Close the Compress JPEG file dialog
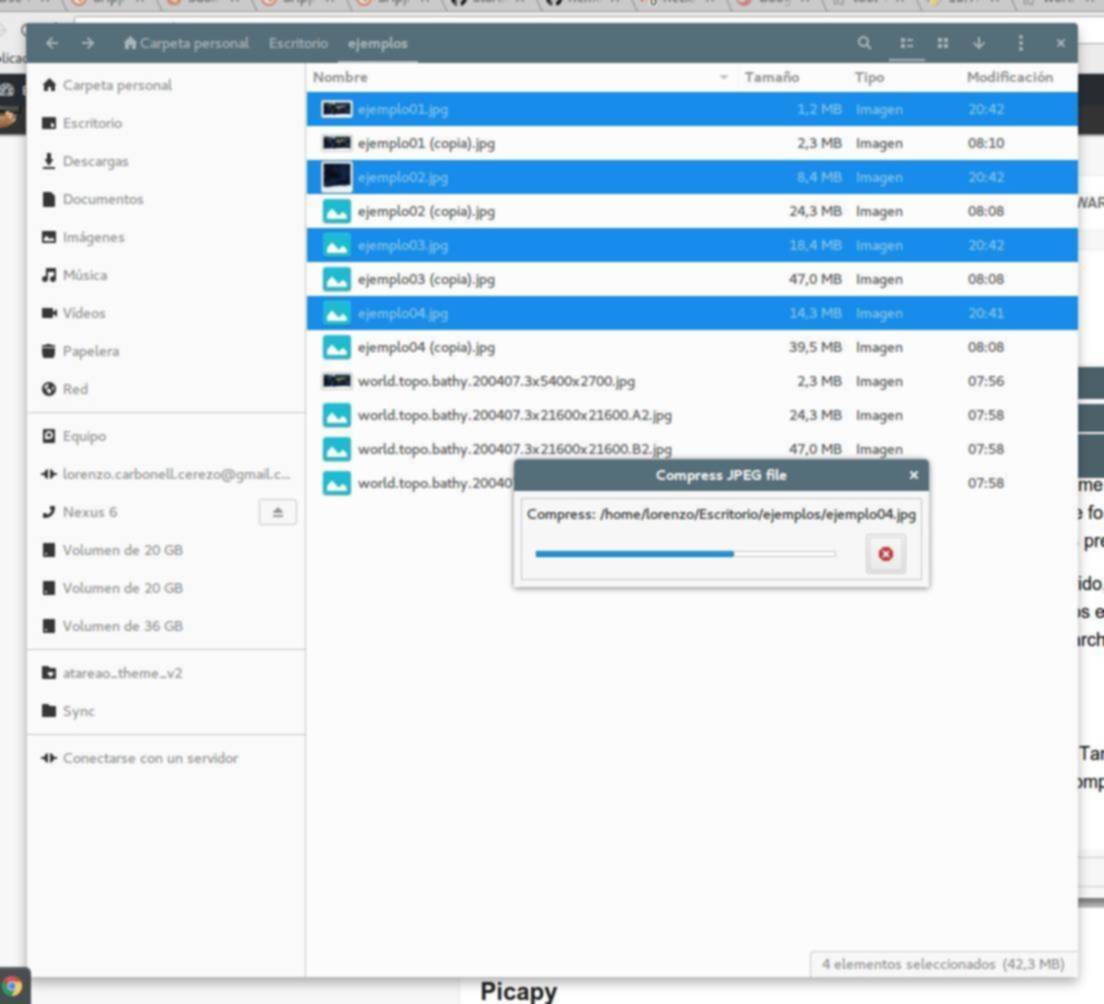This screenshot has height=1004, width=1104. click(x=913, y=475)
